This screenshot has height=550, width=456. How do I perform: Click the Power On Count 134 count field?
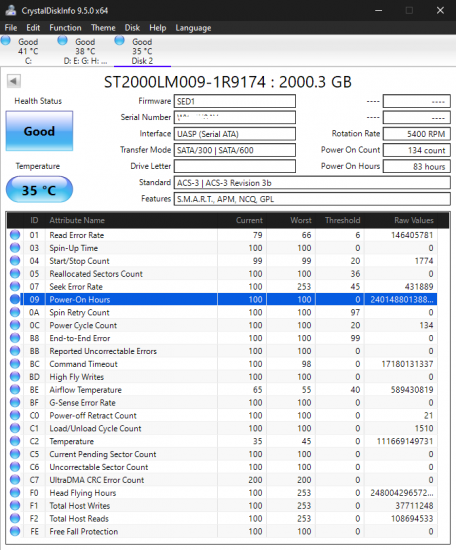click(x=416, y=150)
